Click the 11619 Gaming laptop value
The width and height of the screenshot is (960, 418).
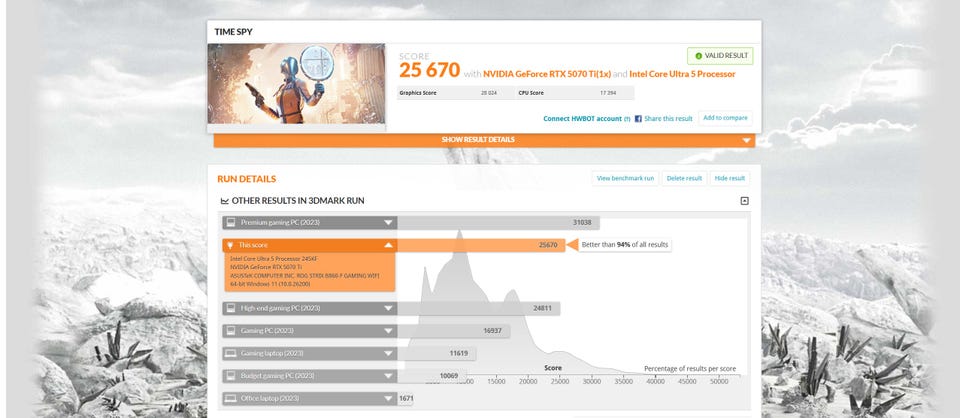(459, 353)
